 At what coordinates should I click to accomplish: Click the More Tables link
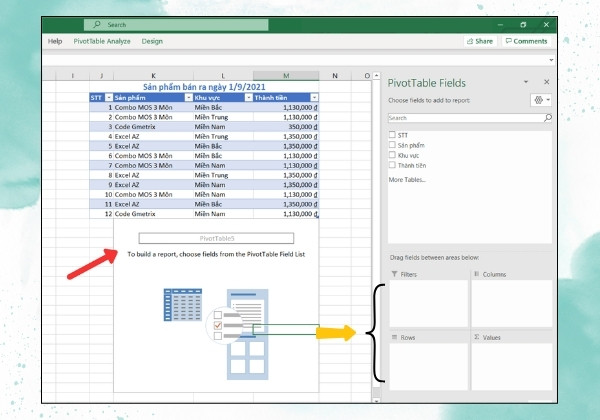(407, 179)
